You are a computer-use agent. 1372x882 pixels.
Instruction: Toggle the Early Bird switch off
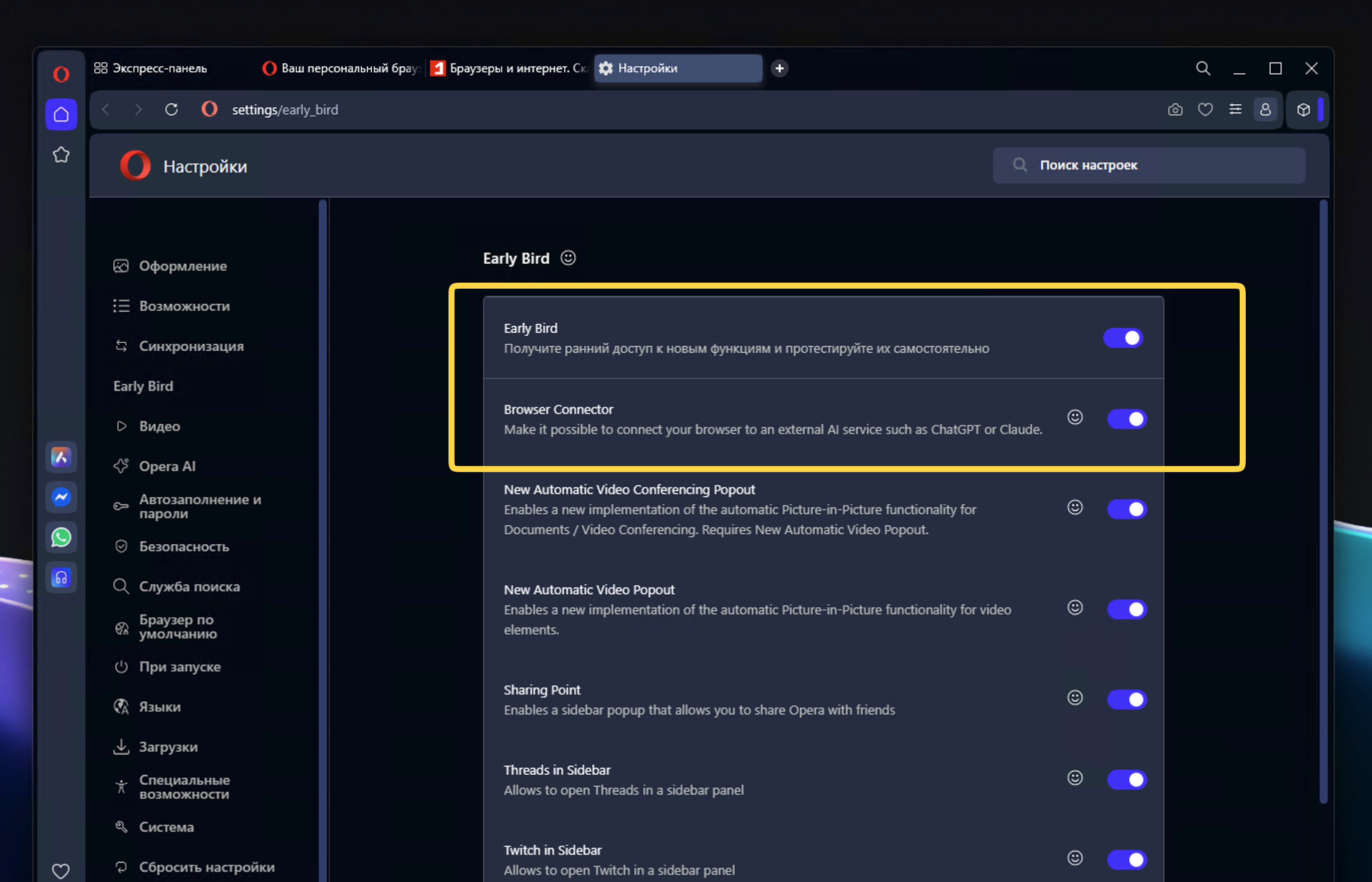[1122, 338]
